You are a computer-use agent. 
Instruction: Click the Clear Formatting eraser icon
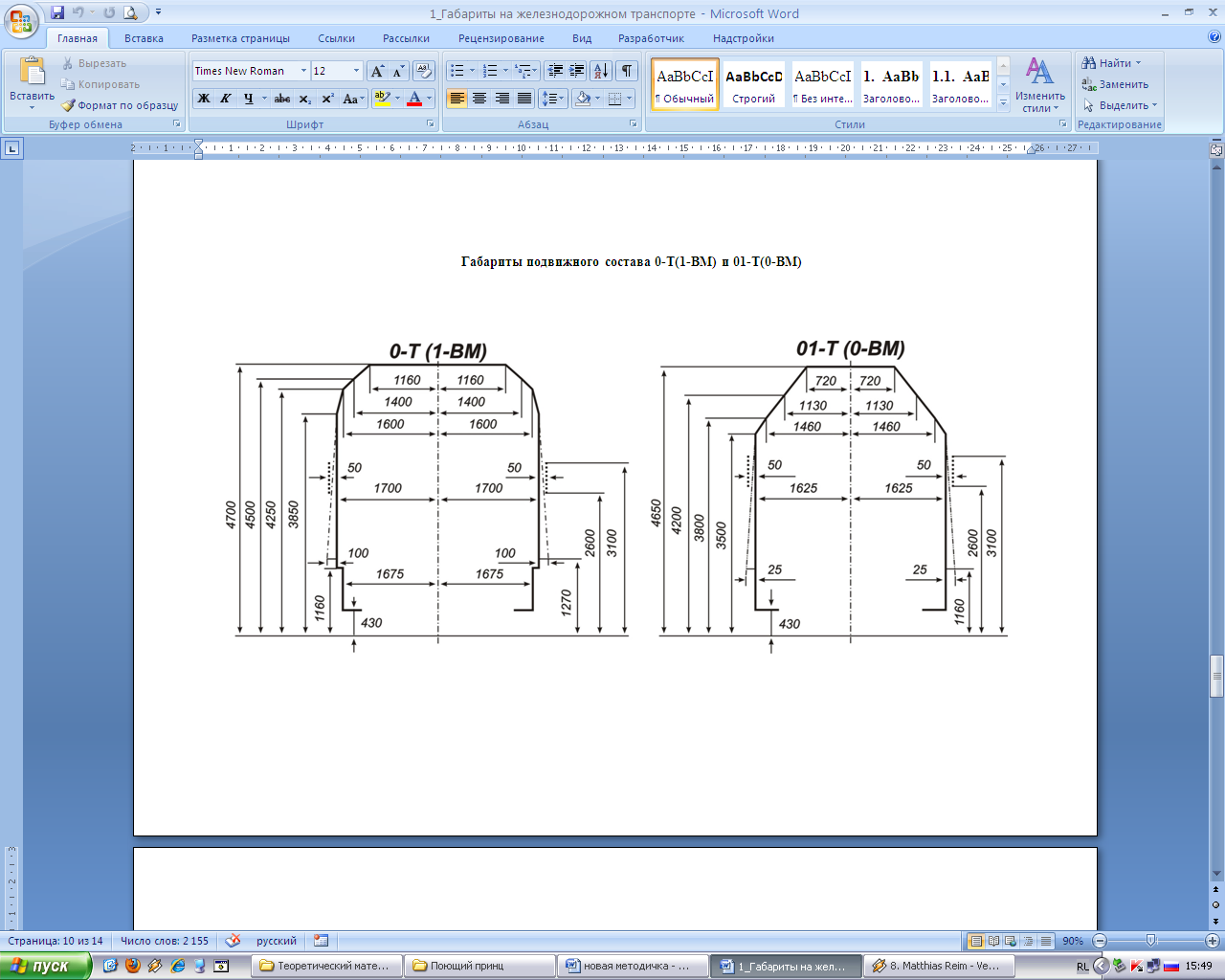[424, 71]
